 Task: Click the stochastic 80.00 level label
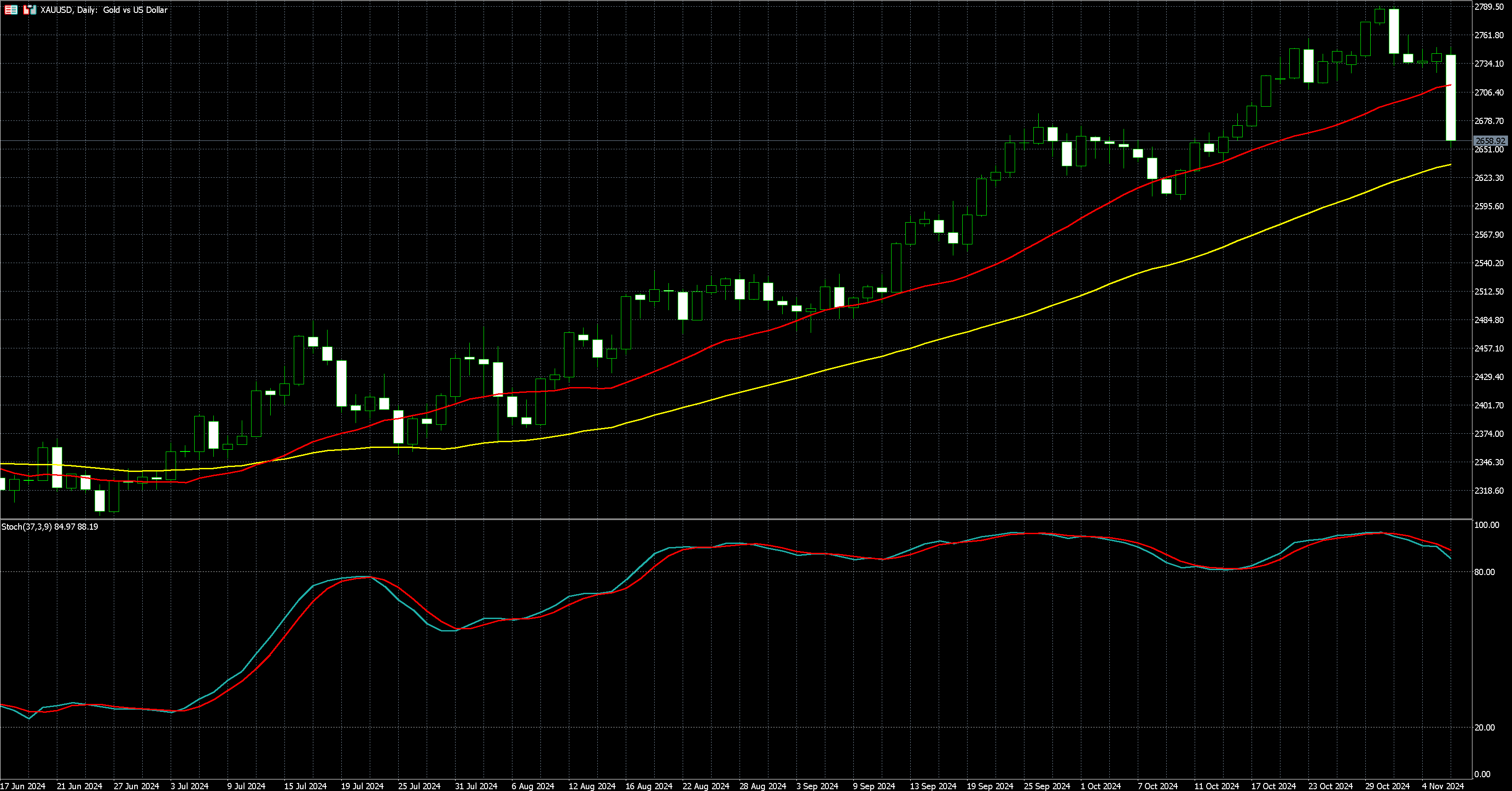(x=1484, y=572)
